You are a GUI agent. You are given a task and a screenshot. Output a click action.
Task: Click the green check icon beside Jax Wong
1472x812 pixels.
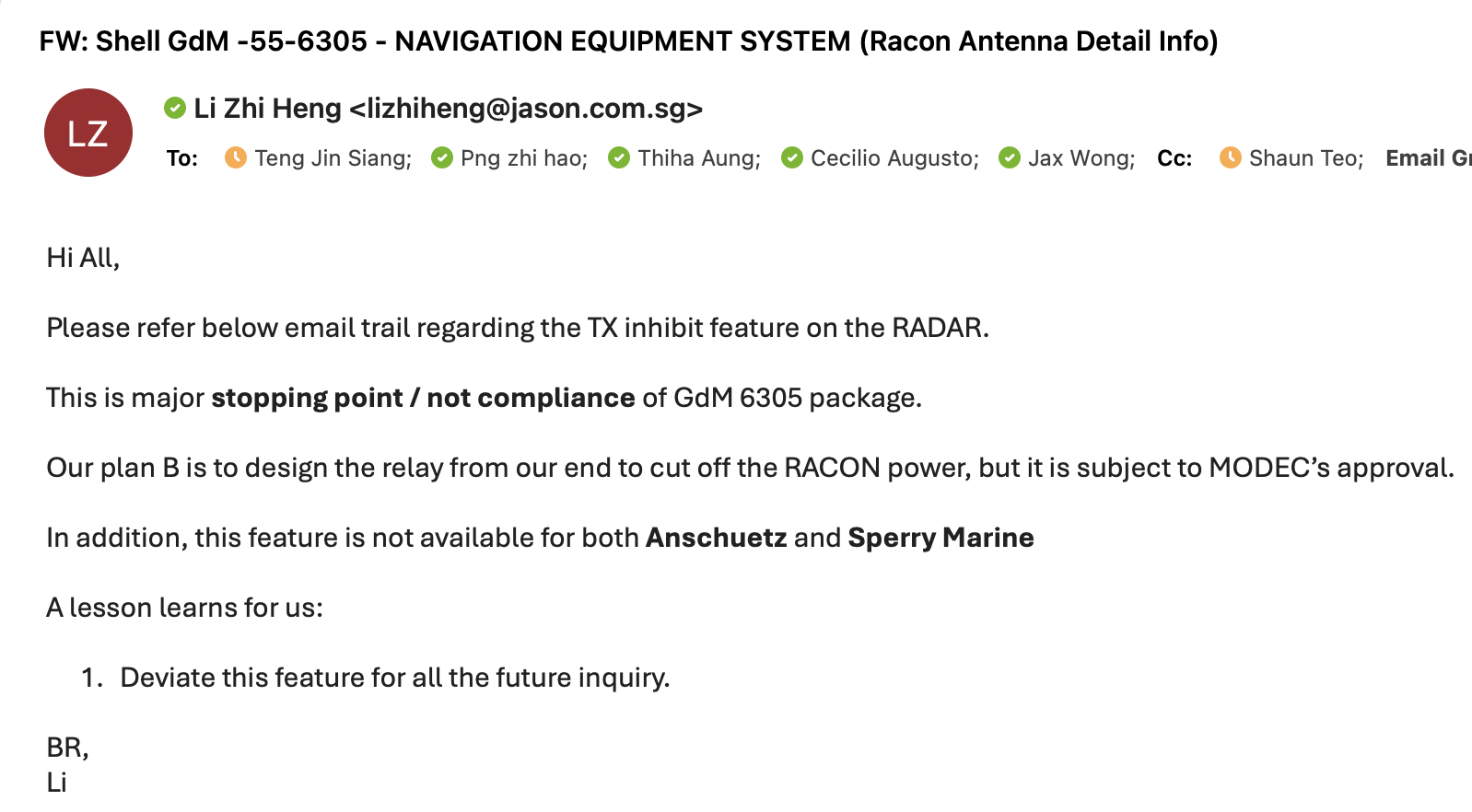click(x=1010, y=158)
